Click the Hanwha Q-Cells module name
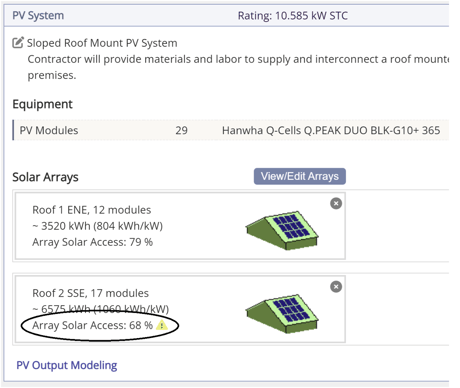Viewport: 460px width, 388px height. pos(331,130)
